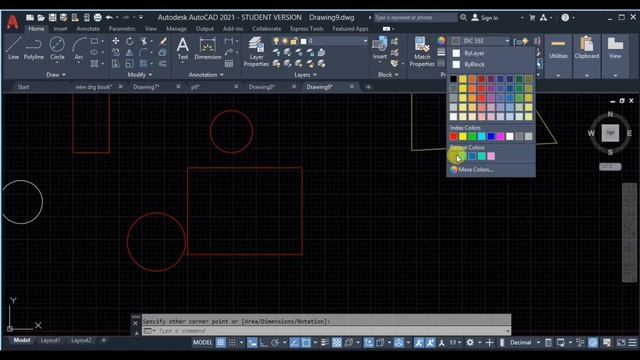Open Layer Properties manager

coord(256,51)
